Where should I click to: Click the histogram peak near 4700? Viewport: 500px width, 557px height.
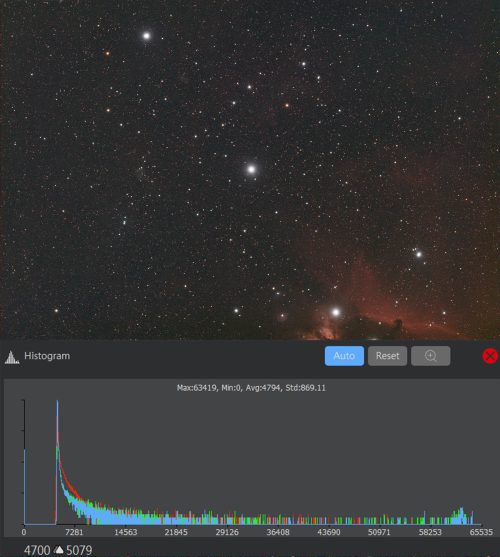(57, 462)
